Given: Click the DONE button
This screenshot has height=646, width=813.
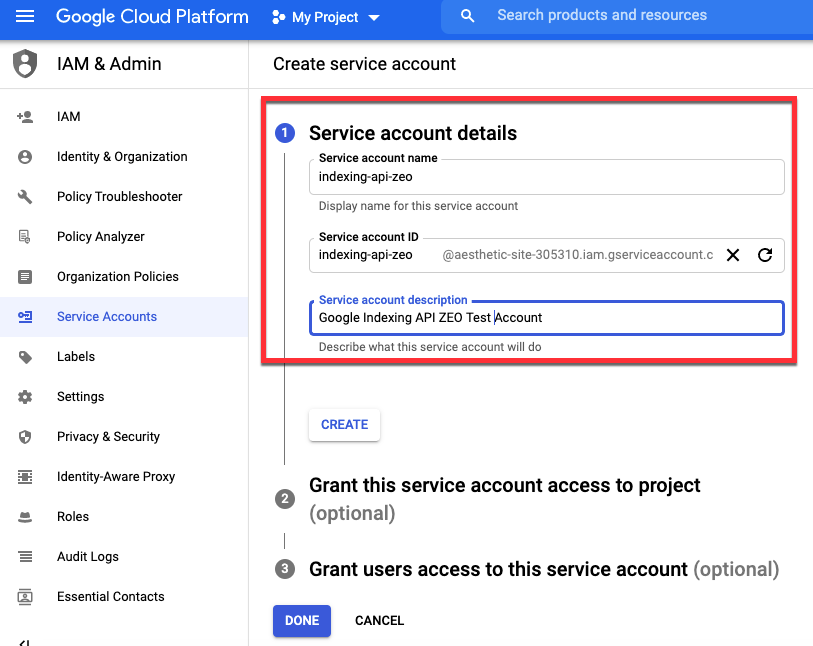Looking at the screenshot, I should (x=302, y=621).
